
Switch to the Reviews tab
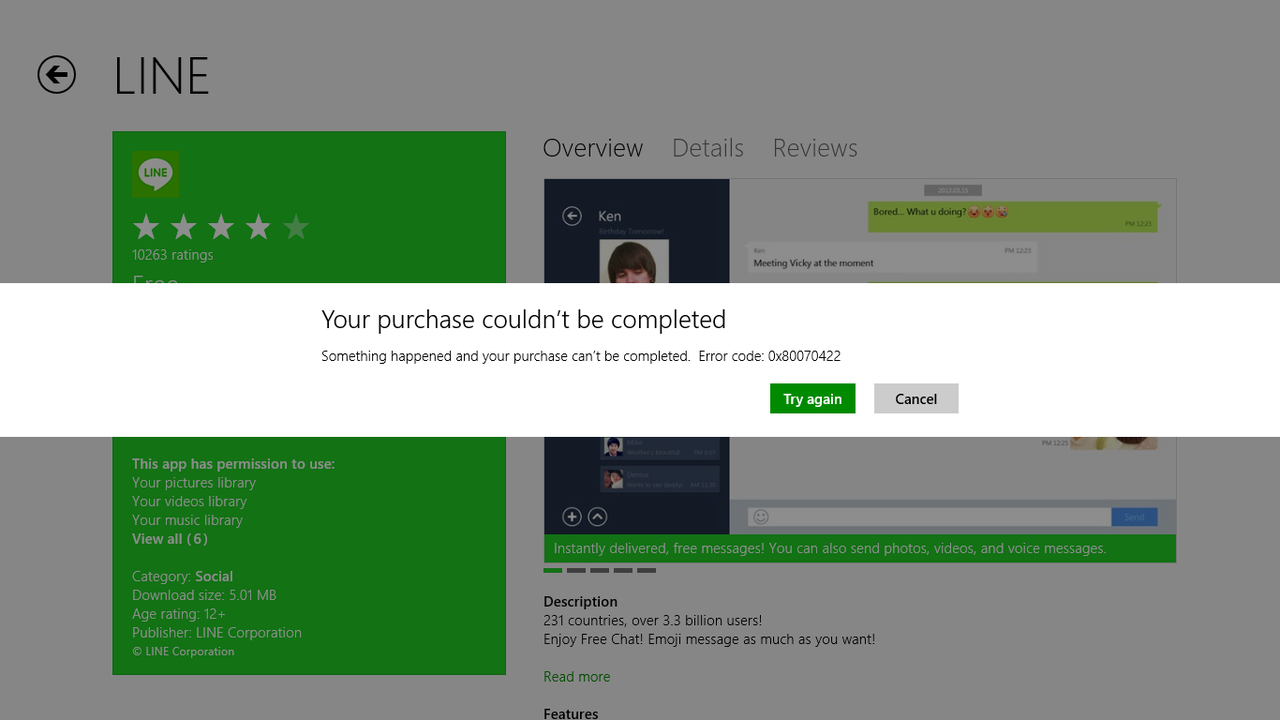click(815, 148)
